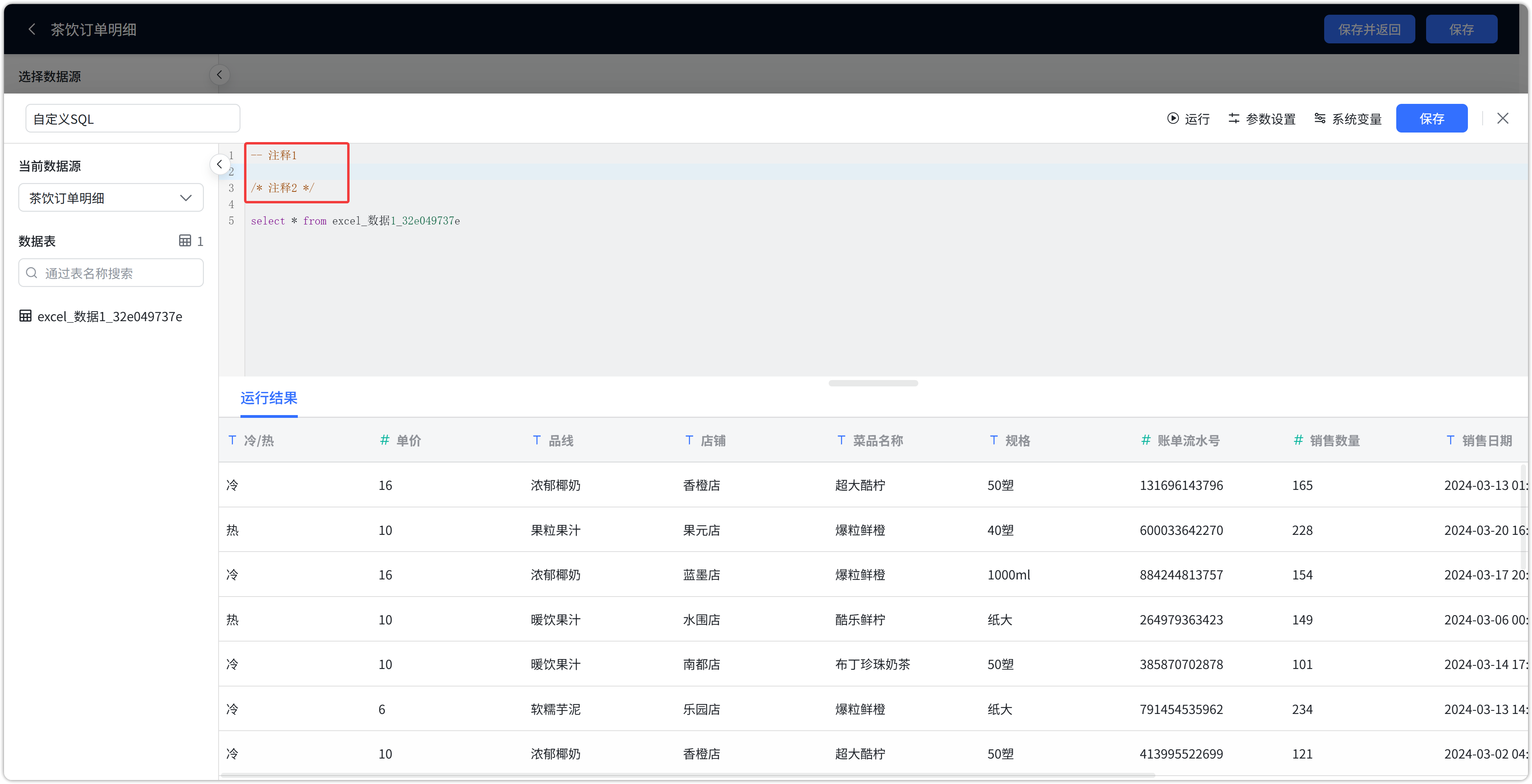Image resolution: width=1532 pixels, height=784 pixels.
Task: Close the SQL editor dialog
Action: tap(1503, 118)
